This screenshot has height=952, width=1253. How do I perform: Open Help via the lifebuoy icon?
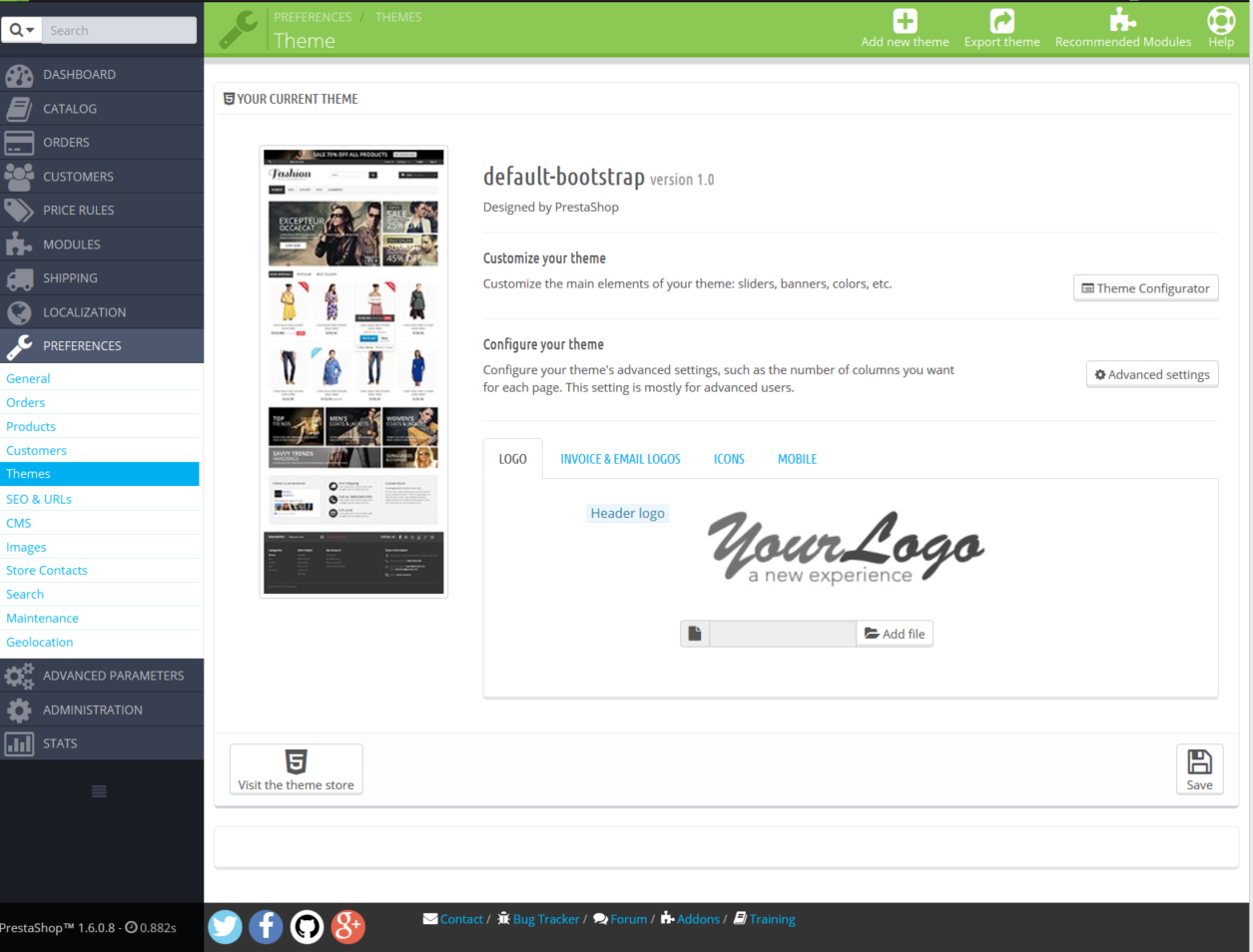point(1221,20)
